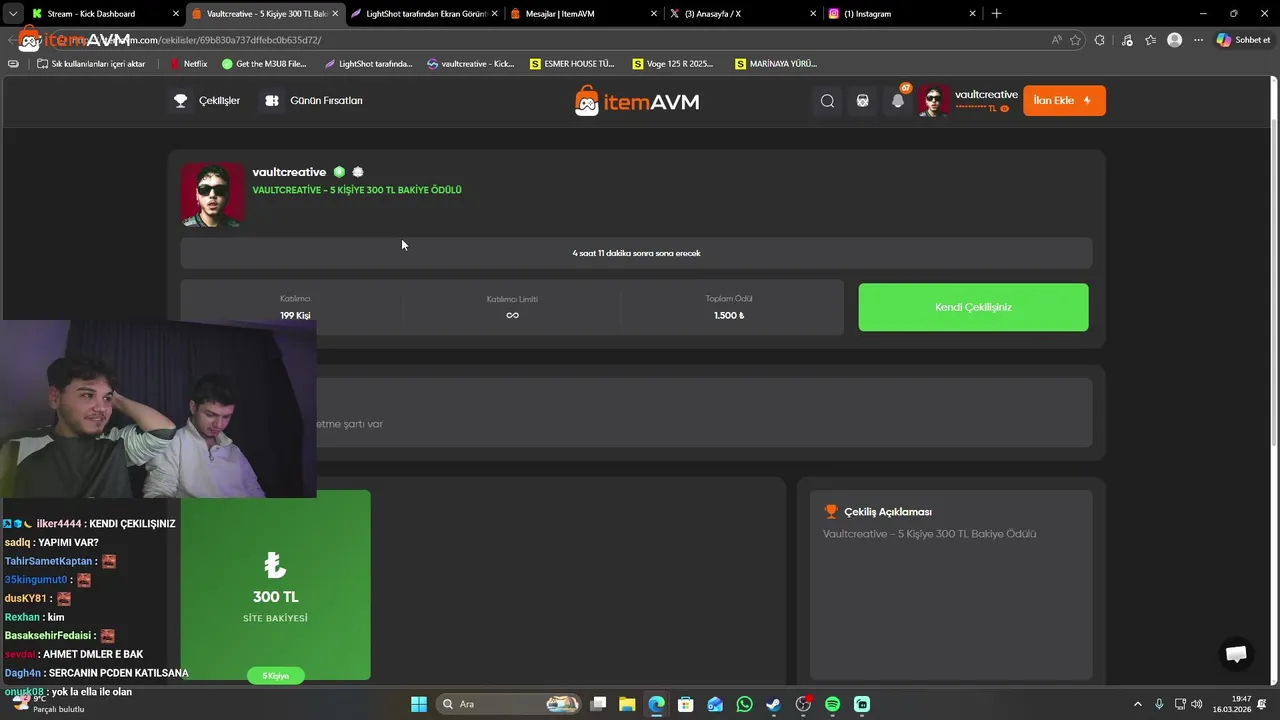
Task: Open WhatsApp from the taskbar
Action: (x=744, y=704)
